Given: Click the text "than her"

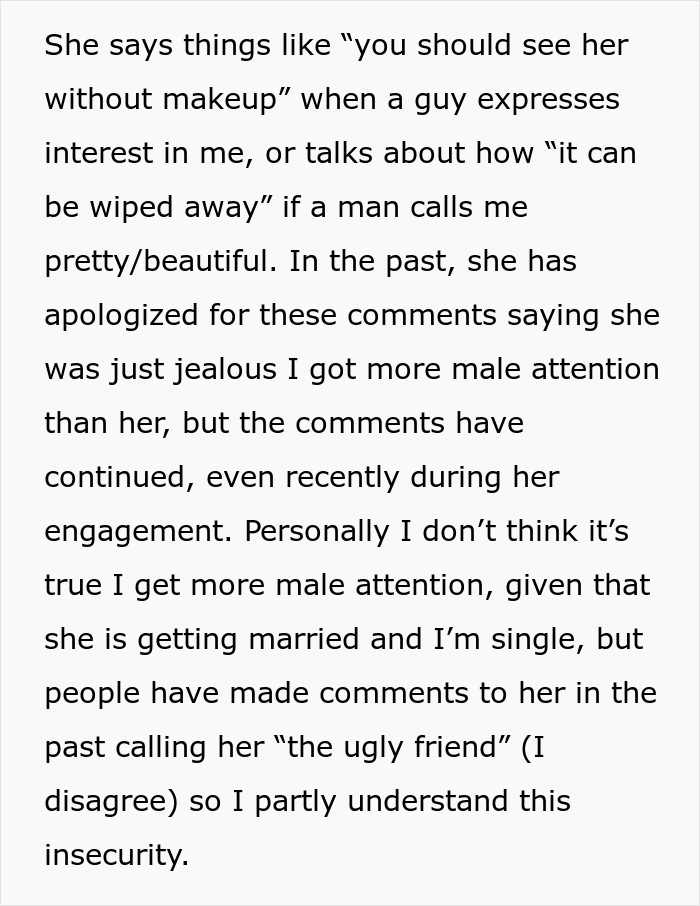Looking at the screenshot, I should (104, 424).
